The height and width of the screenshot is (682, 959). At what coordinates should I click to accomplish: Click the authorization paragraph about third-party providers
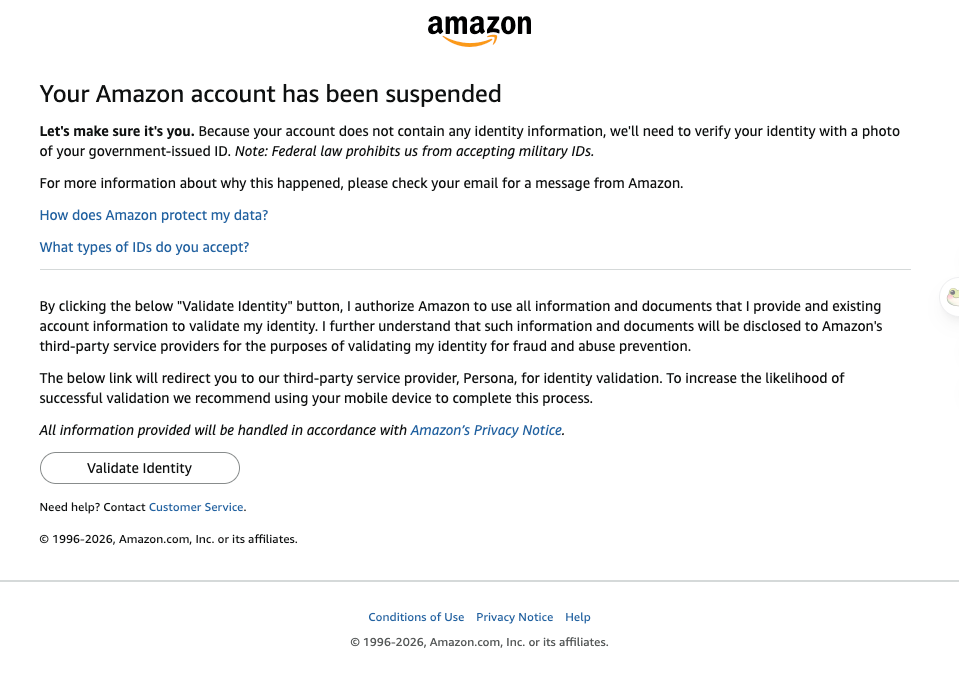[461, 326]
